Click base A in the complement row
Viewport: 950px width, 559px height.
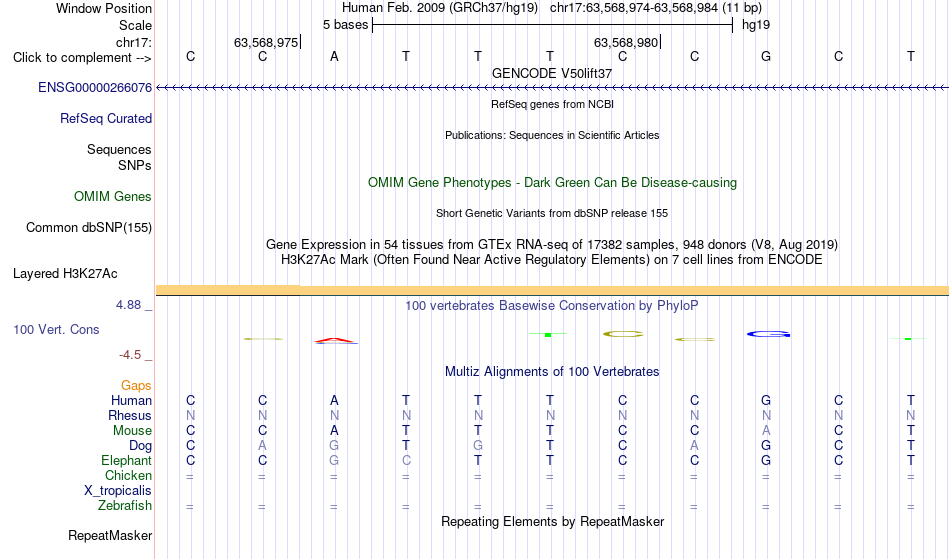tap(334, 57)
